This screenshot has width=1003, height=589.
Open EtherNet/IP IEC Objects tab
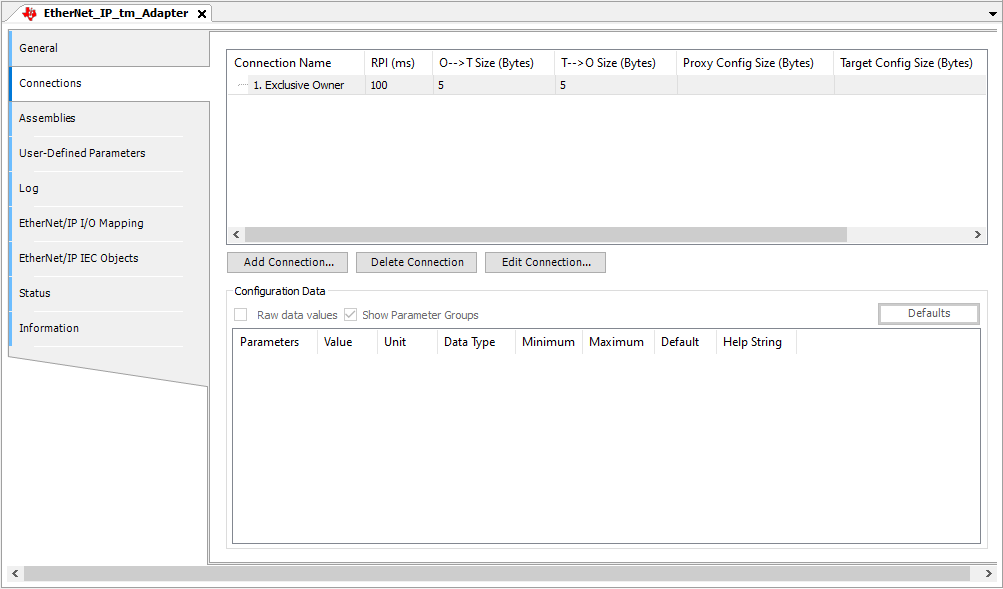click(x=79, y=258)
